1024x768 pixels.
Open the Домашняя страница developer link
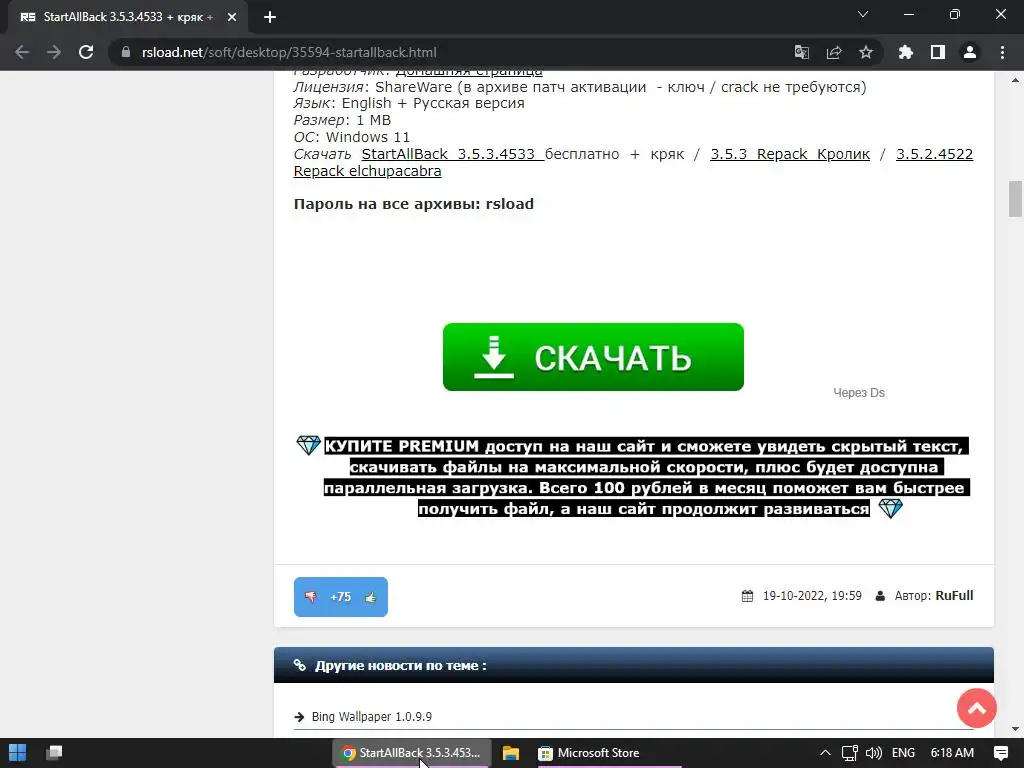(x=469, y=72)
